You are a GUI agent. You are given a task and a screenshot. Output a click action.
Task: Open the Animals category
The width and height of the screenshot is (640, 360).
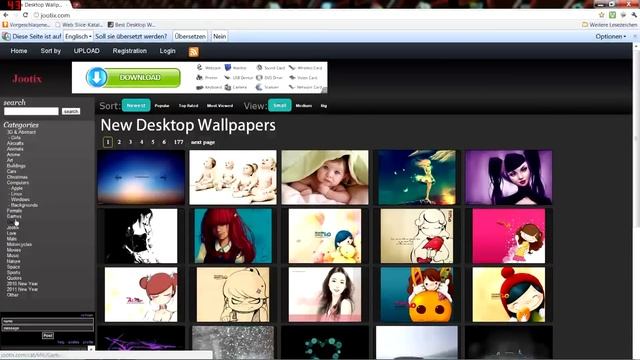pos(15,149)
